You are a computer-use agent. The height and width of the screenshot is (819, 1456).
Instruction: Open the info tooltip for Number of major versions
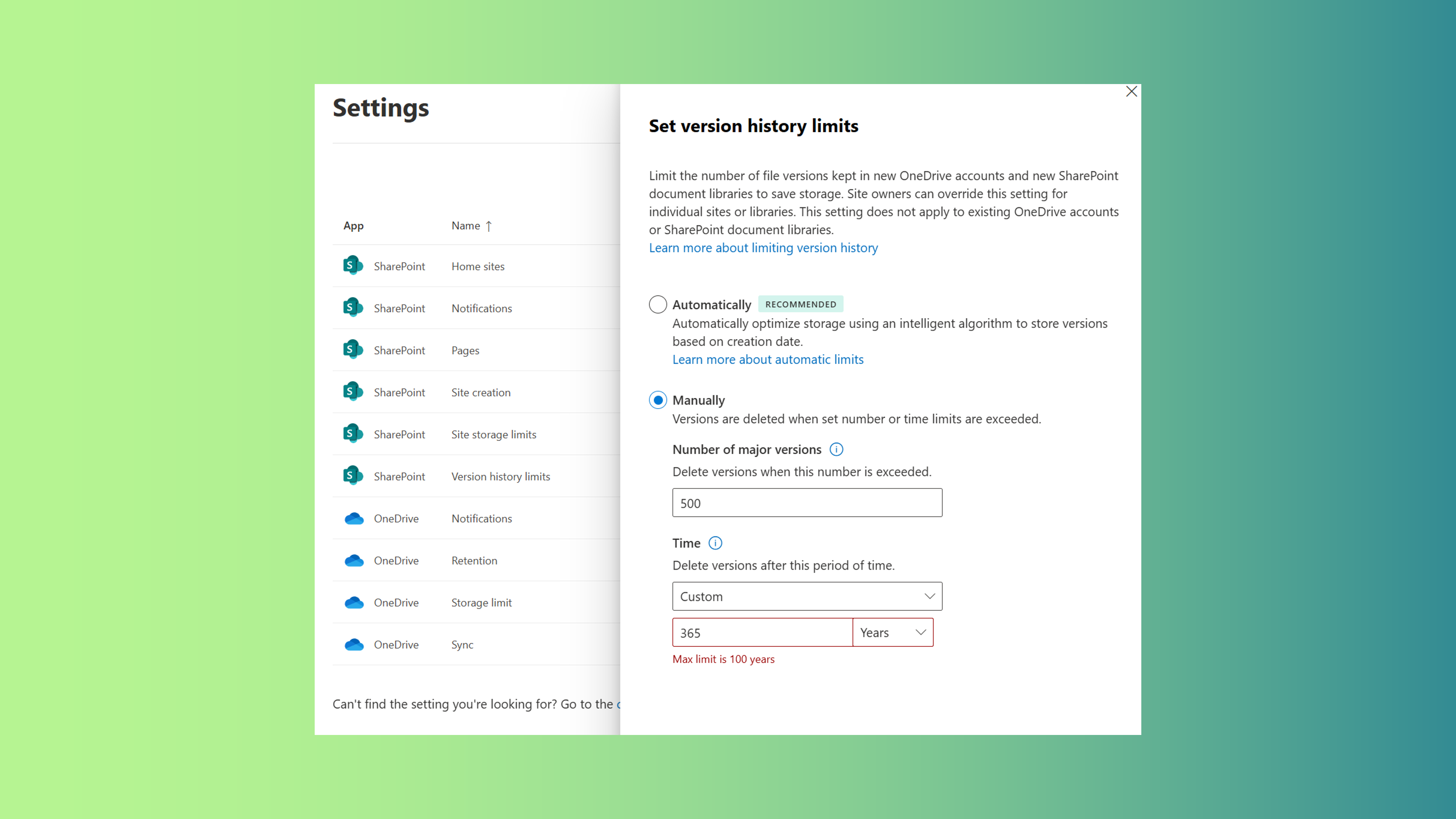click(837, 449)
